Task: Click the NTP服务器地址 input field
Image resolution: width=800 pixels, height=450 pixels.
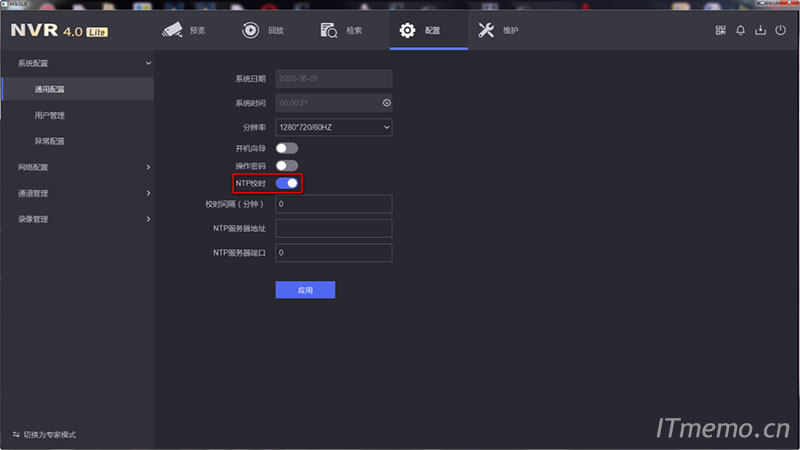Action: [x=333, y=228]
